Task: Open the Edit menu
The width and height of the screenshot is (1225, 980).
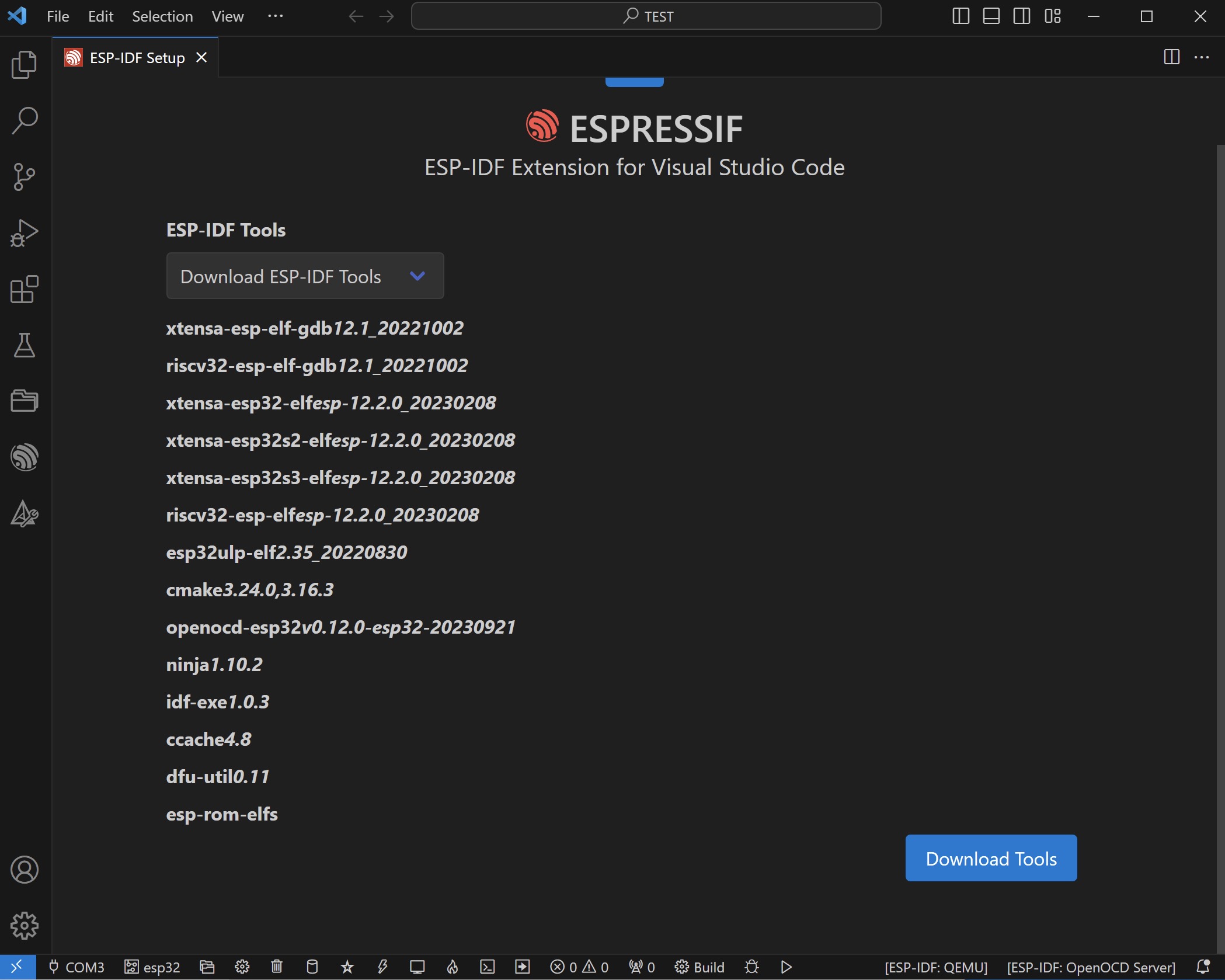Action: tap(100, 16)
